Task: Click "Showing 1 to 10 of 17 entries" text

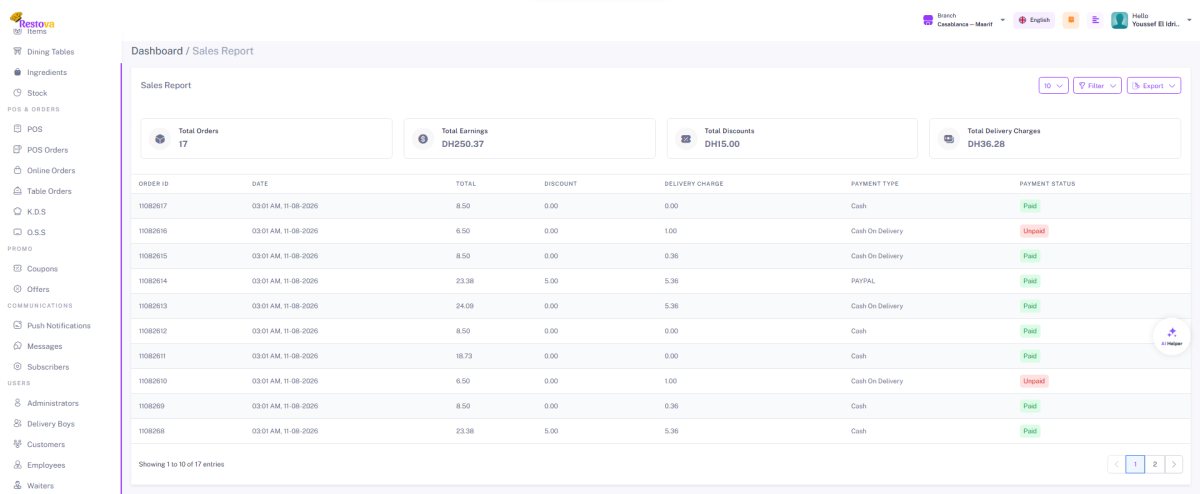Action: 182,464
